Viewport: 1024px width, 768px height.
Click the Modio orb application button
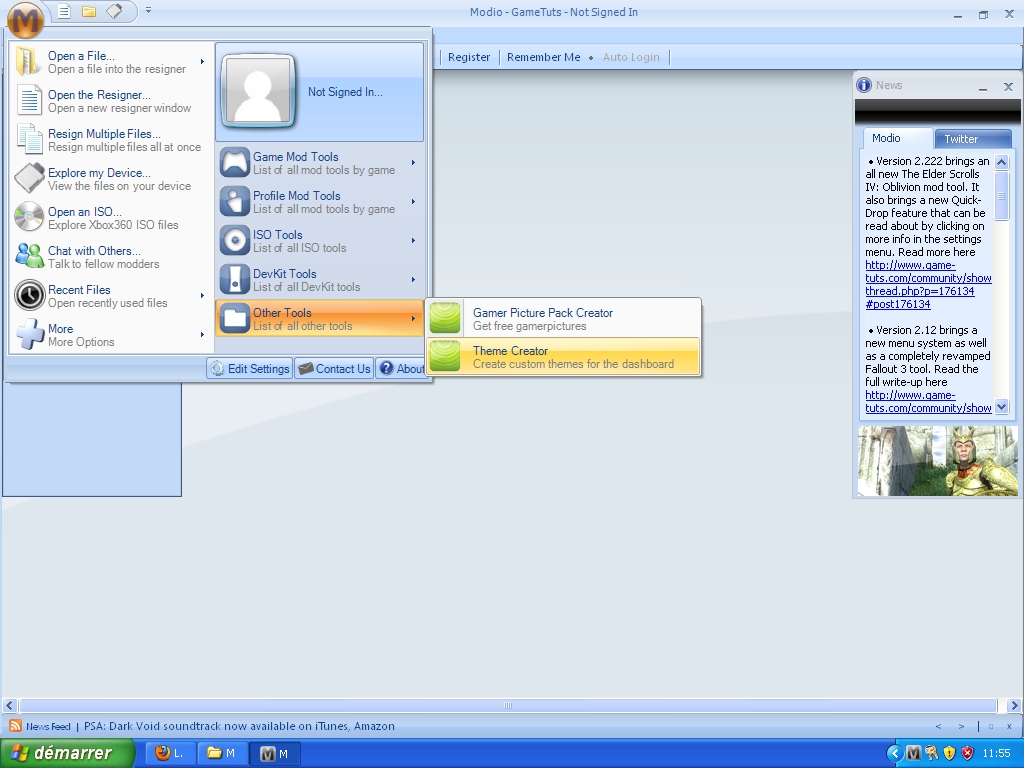click(x=25, y=19)
